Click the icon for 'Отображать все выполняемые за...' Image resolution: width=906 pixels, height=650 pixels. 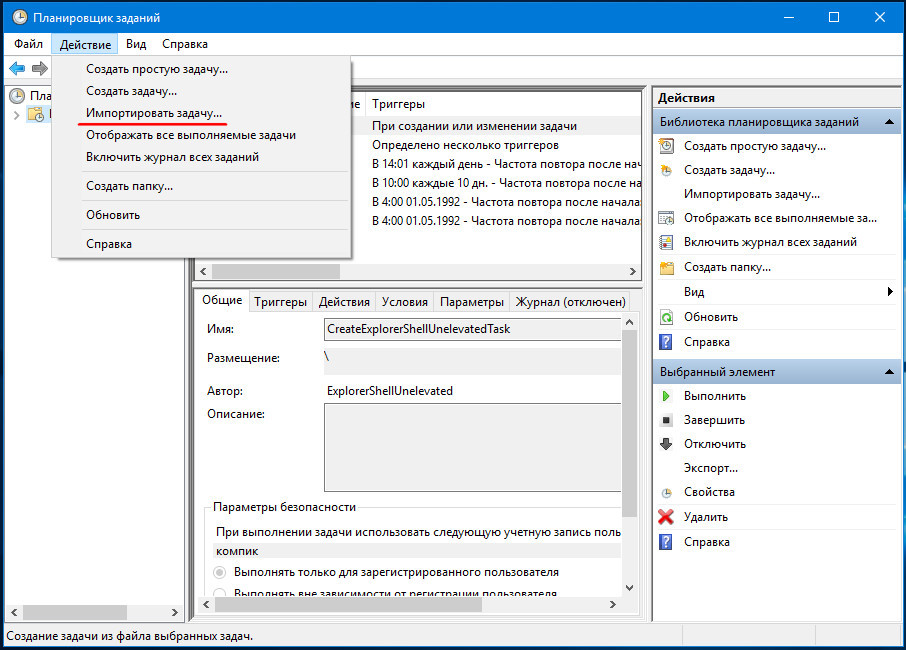(x=666, y=218)
